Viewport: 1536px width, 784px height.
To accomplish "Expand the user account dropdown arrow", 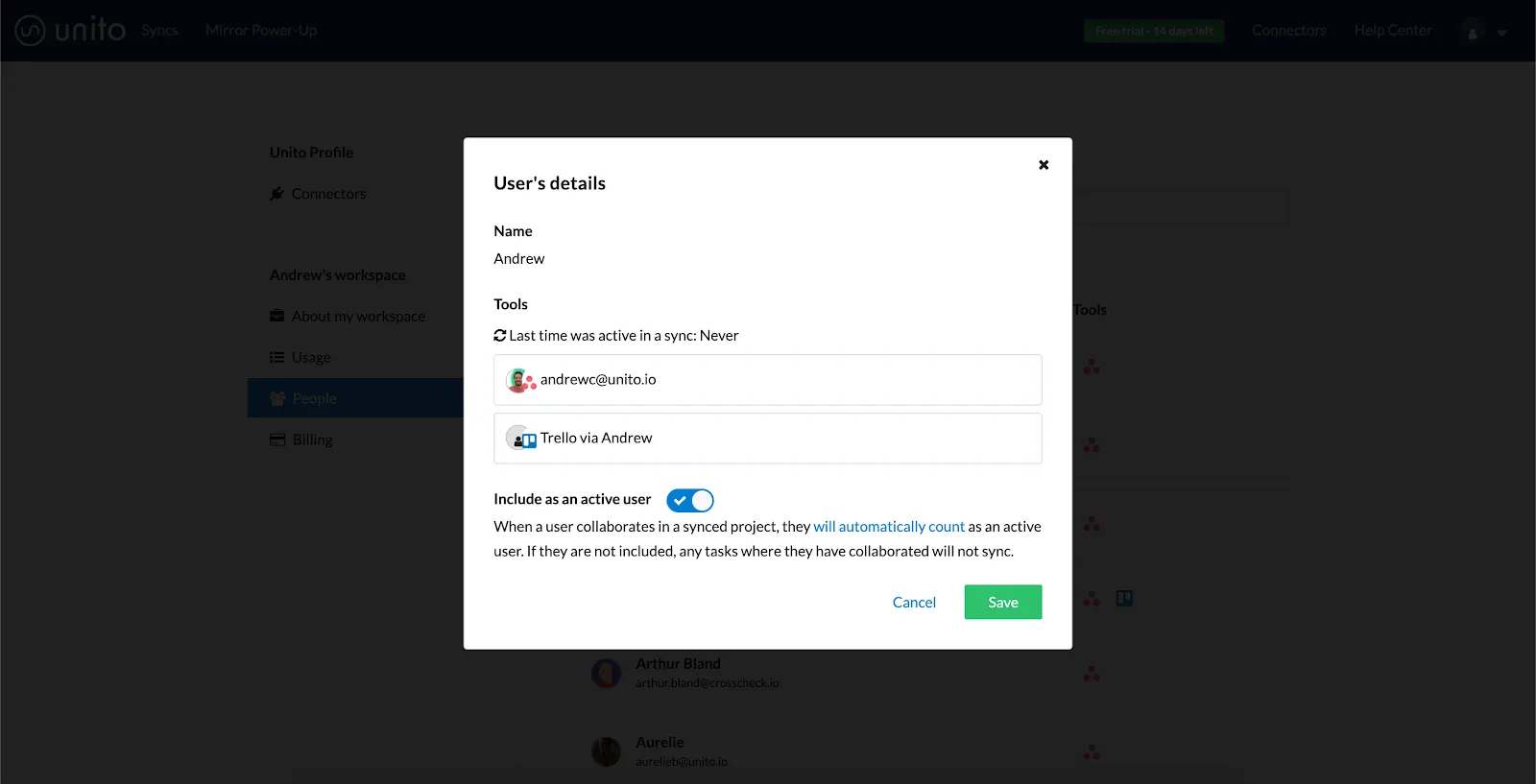I will (x=1502, y=33).
